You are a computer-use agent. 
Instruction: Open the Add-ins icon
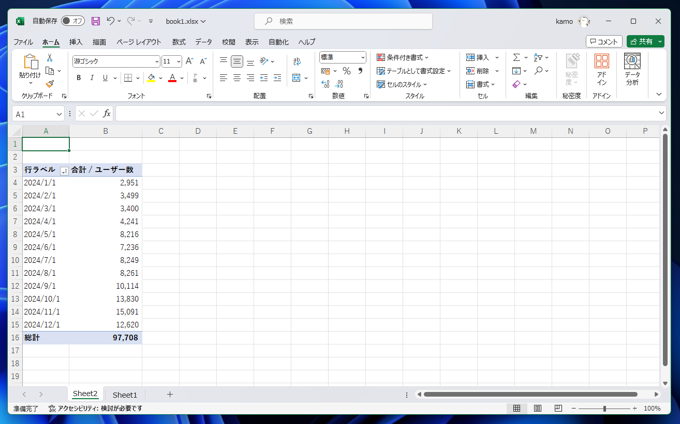click(602, 69)
